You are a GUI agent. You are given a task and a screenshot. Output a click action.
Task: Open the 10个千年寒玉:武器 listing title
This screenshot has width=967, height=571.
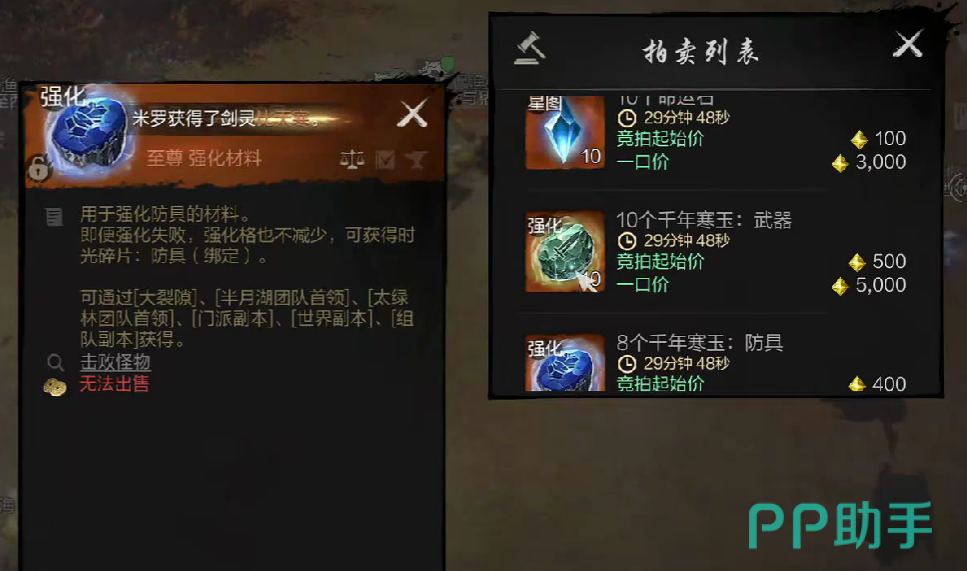704,220
